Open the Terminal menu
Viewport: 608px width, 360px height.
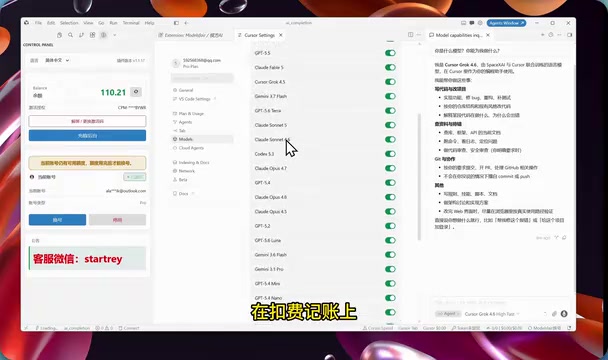tap(131, 23)
